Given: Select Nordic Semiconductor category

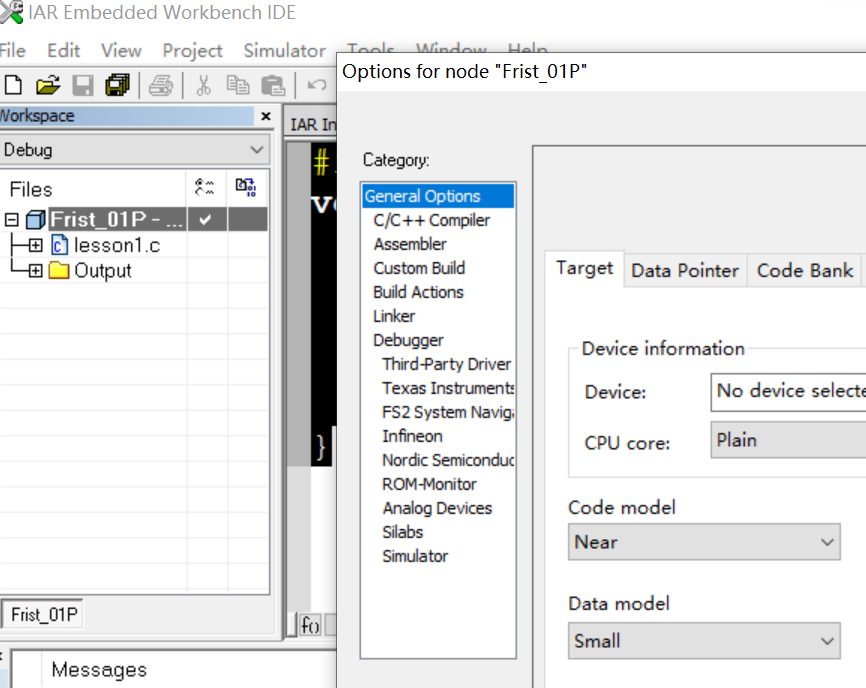Looking at the screenshot, I should (x=448, y=461).
